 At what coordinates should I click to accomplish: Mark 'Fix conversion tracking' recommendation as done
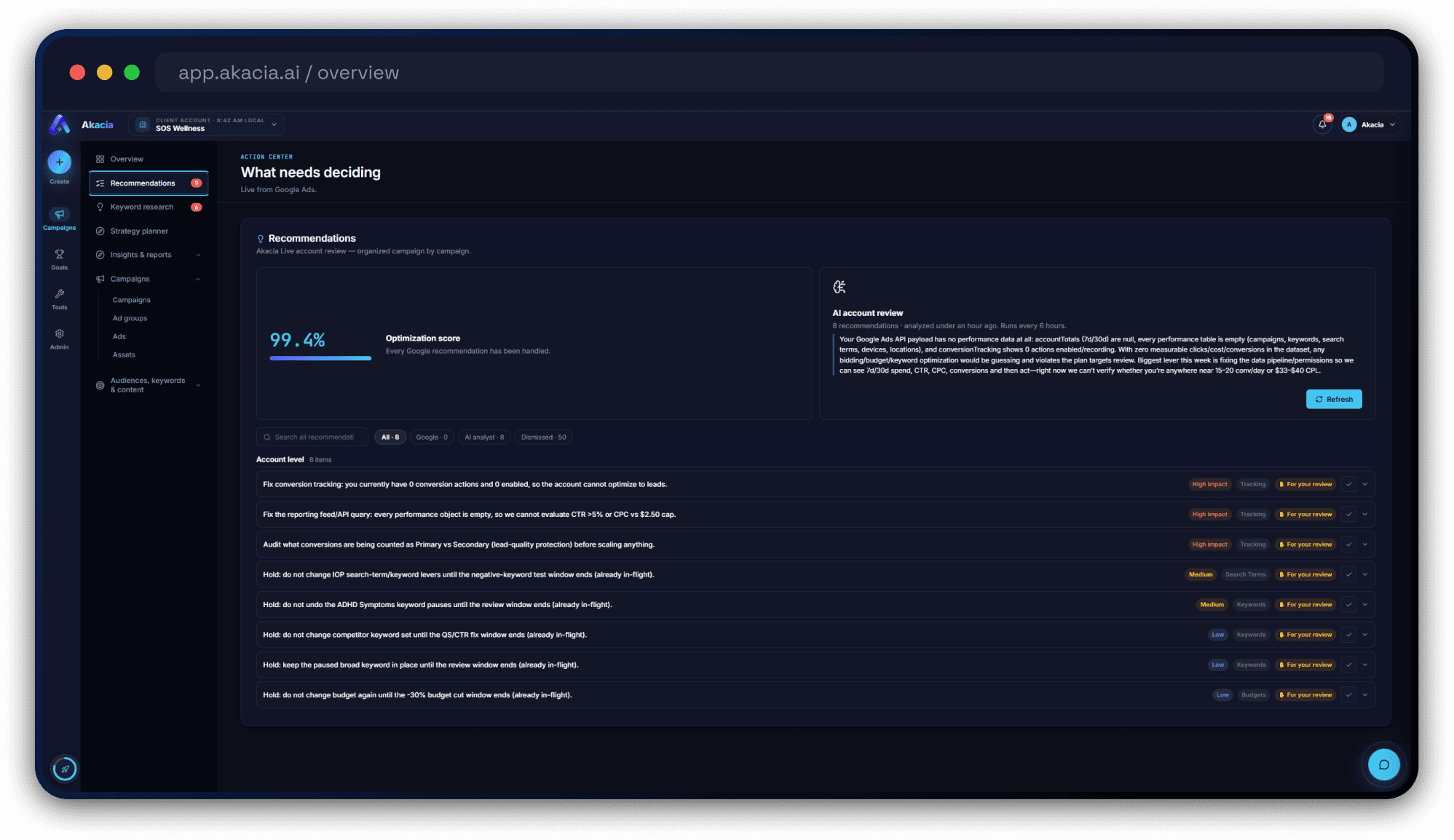point(1348,484)
